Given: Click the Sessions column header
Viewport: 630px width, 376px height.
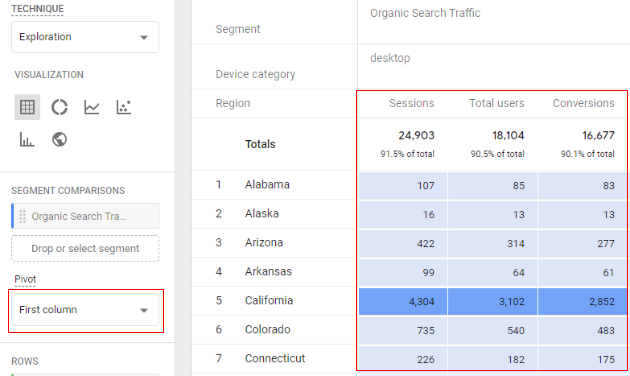Looking at the screenshot, I should 411,103.
